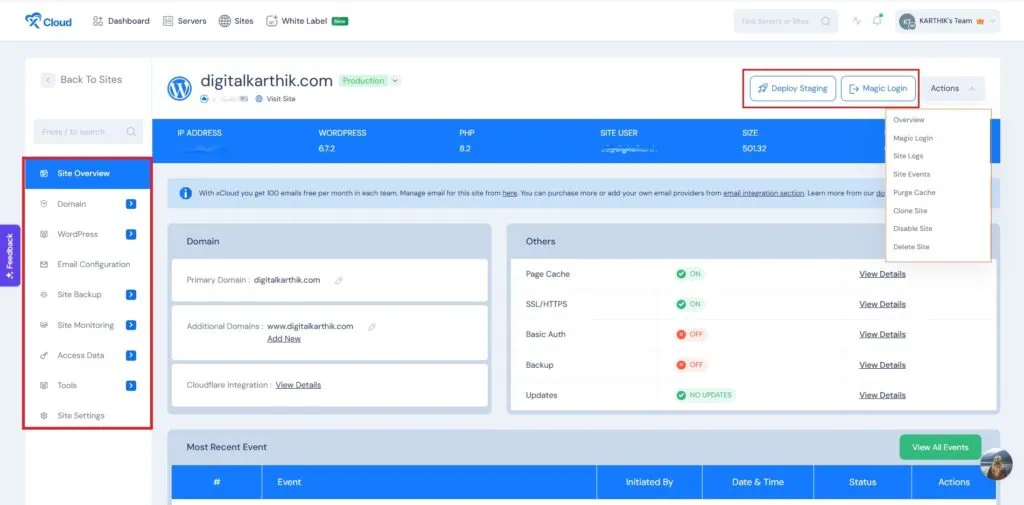Edit Primary Domain pencil icon
The width and height of the screenshot is (1024, 505).
click(x=338, y=280)
